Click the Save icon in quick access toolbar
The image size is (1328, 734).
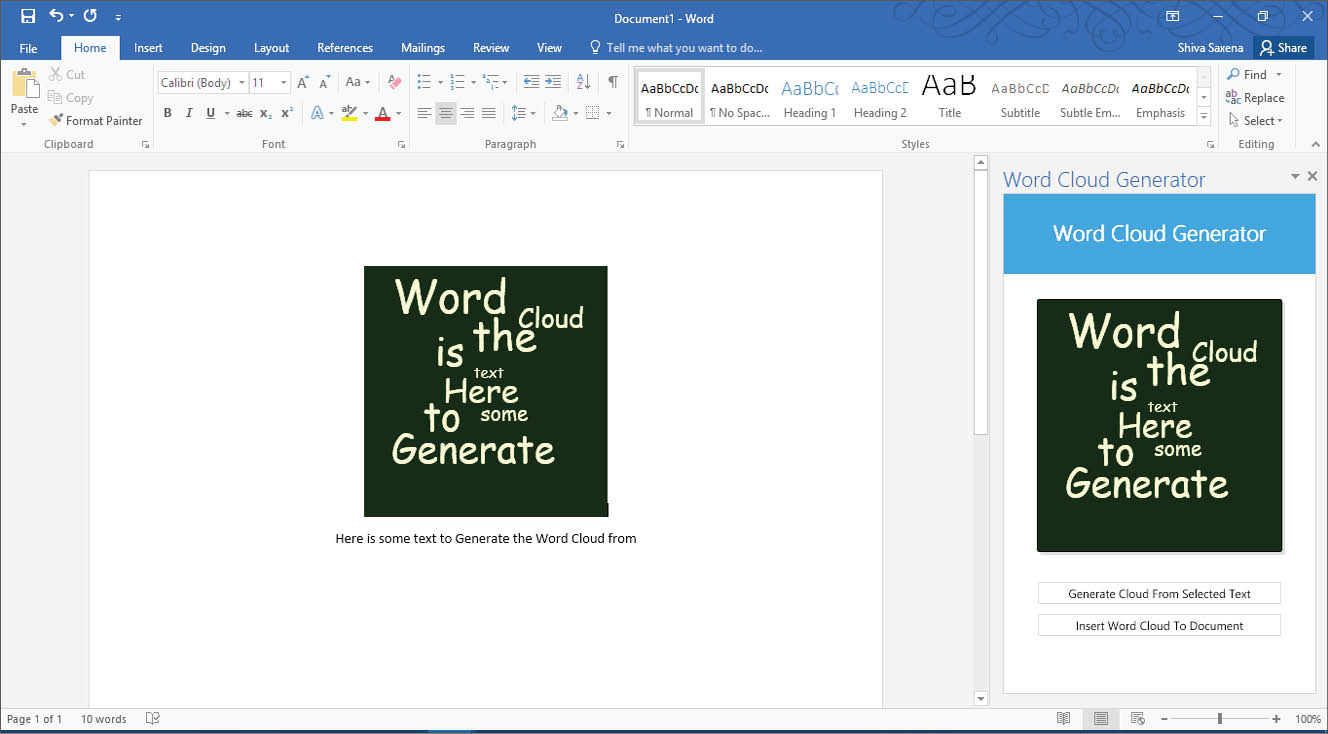click(28, 17)
